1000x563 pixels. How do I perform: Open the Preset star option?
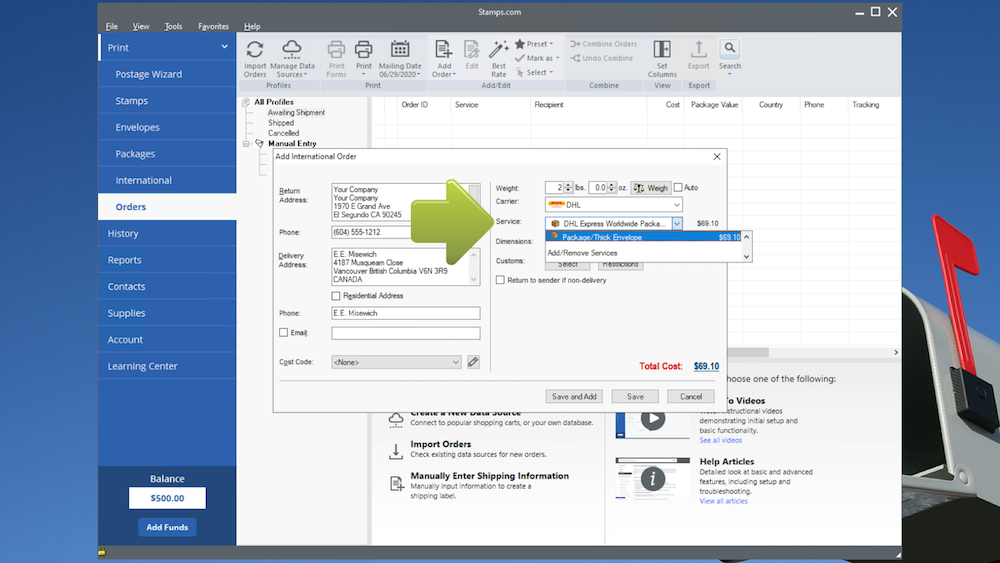pyautogui.click(x=534, y=44)
